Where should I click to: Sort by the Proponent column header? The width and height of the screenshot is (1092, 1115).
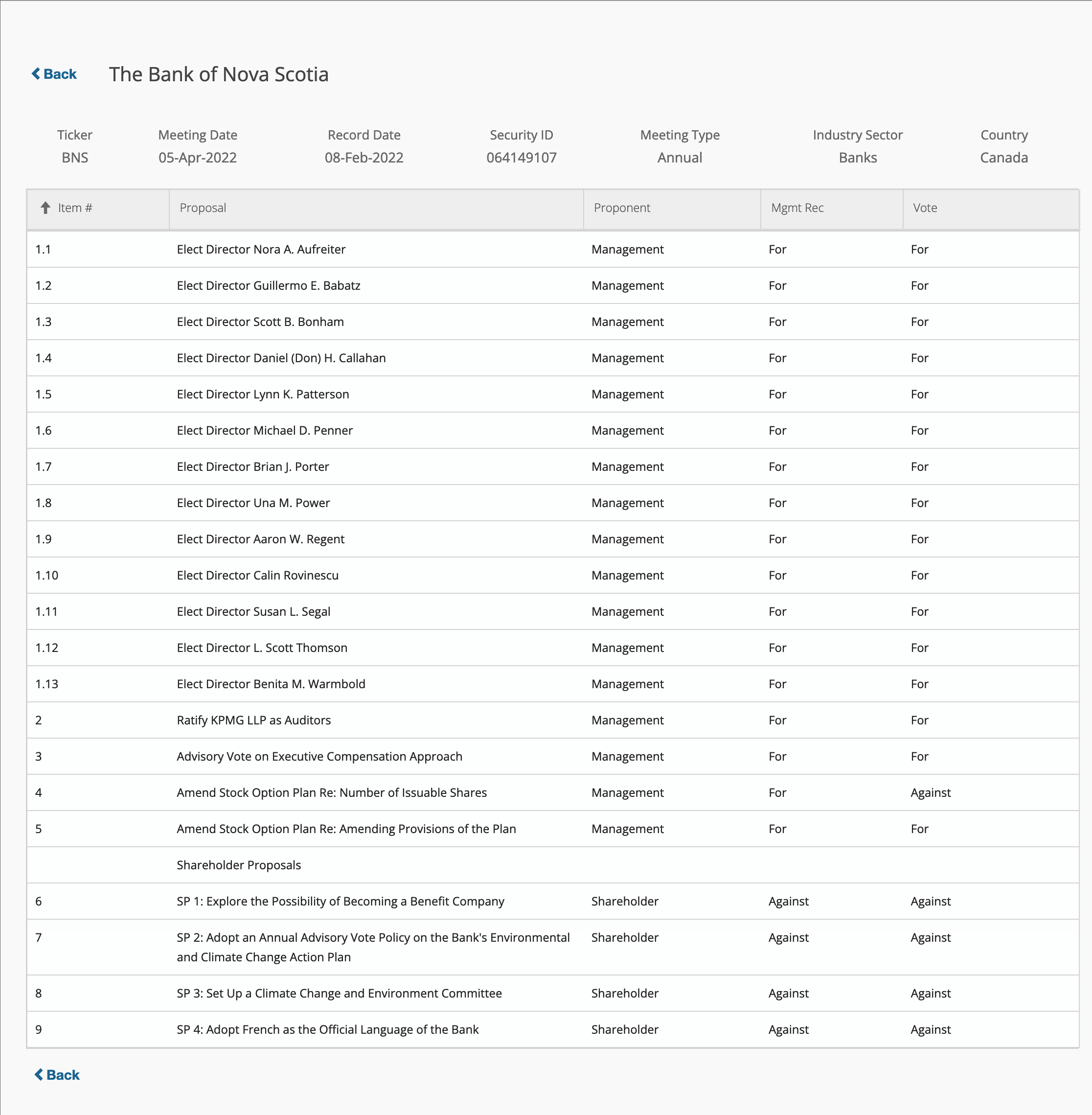622,208
